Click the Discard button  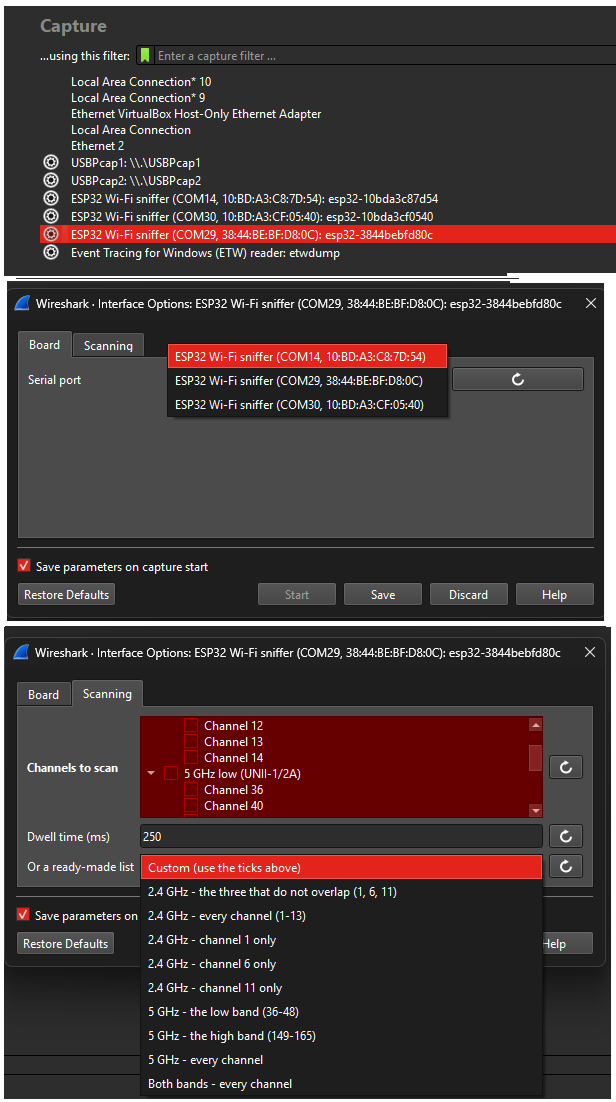point(468,595)
